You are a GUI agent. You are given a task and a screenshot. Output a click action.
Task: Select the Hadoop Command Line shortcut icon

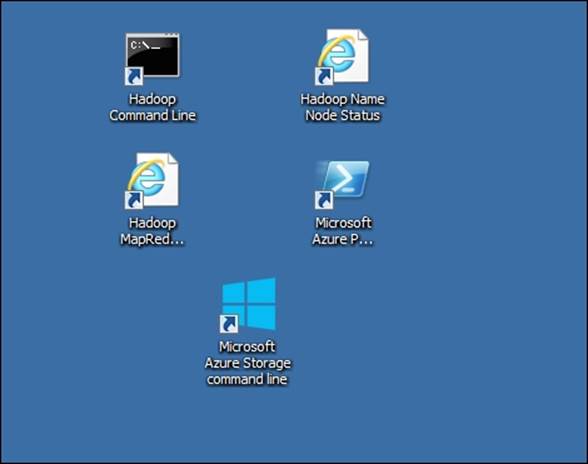152,59
